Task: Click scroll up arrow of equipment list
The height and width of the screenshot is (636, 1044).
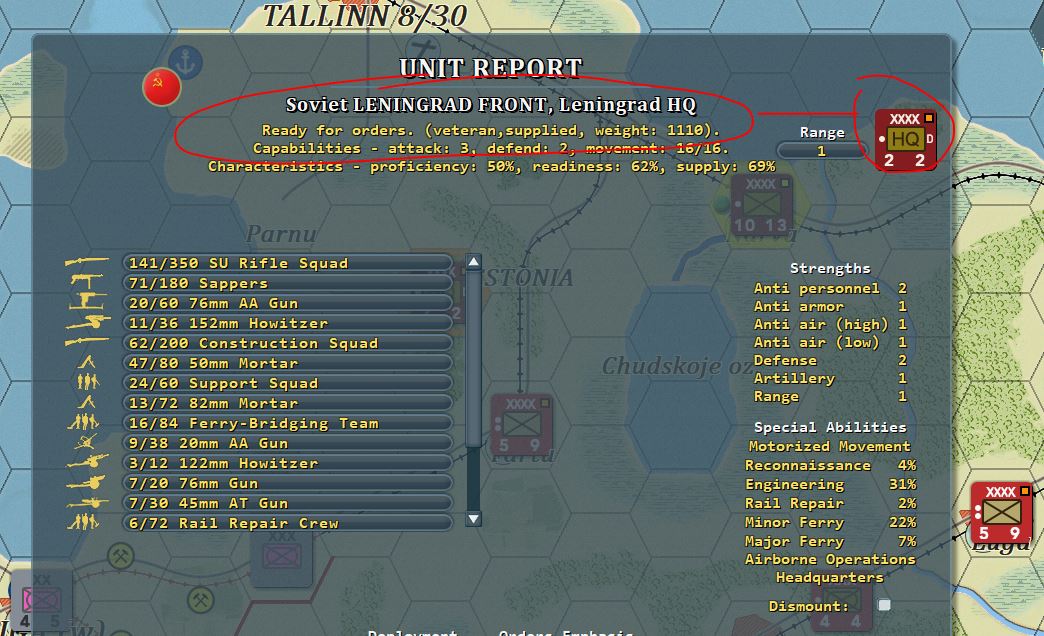Action: point(473,262)
